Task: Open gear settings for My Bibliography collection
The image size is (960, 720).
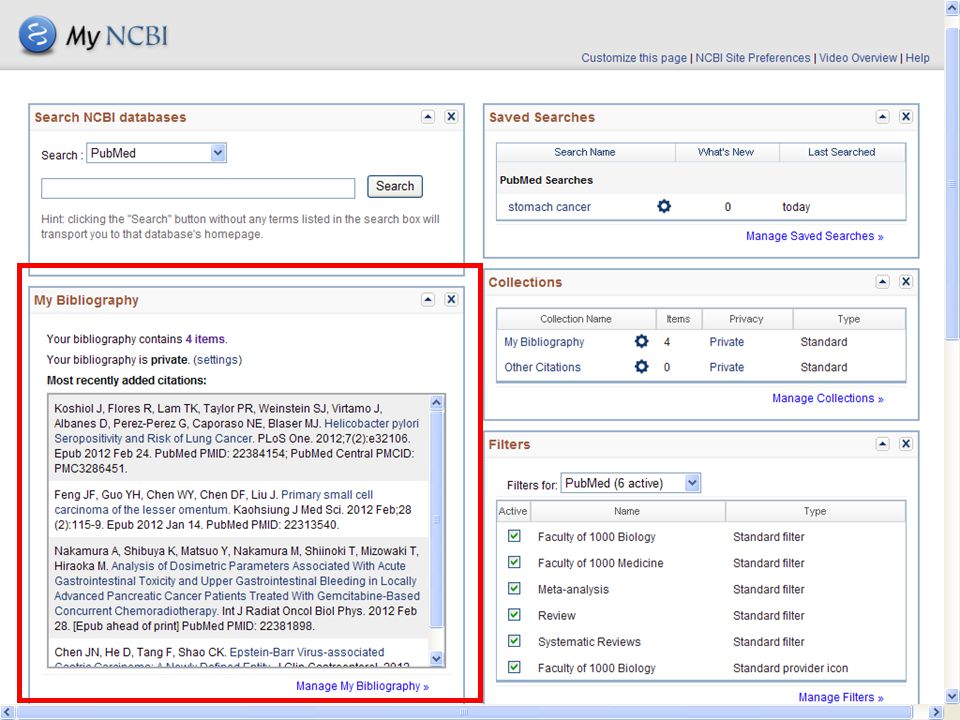Action: pos(641,341)
